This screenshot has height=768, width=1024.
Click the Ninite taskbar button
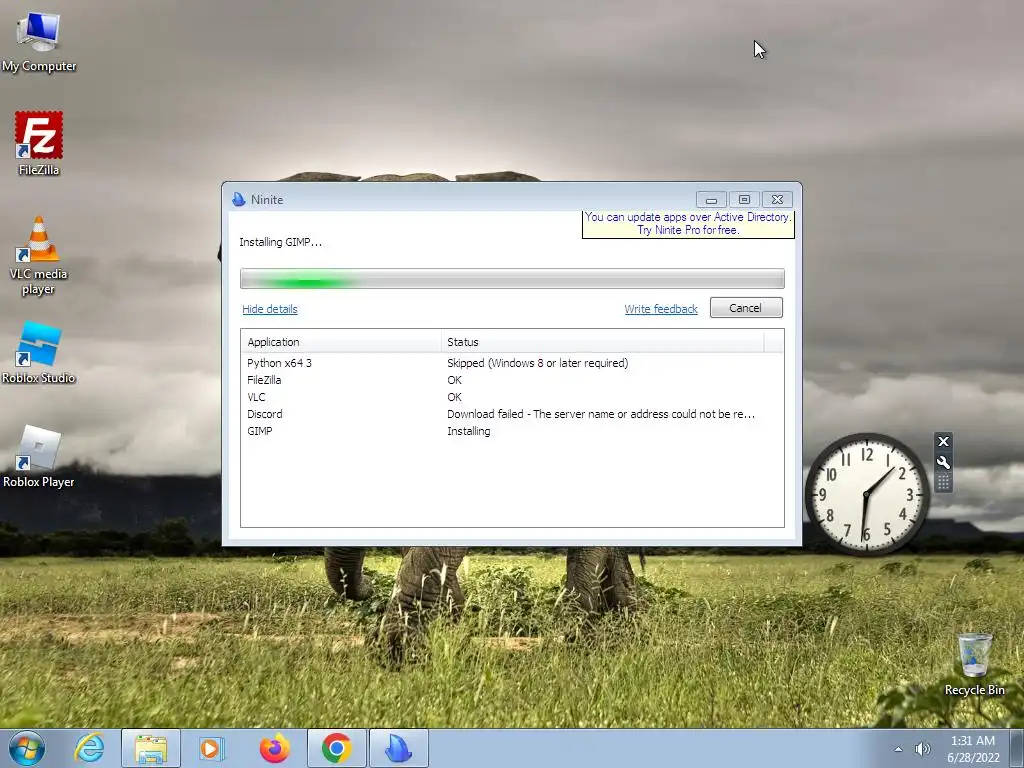coord(399,748)
